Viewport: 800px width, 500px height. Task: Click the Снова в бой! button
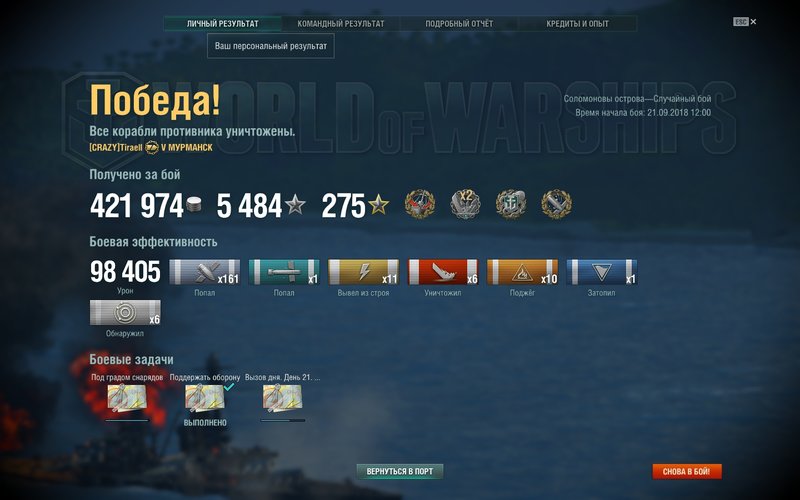click(687, 471)
